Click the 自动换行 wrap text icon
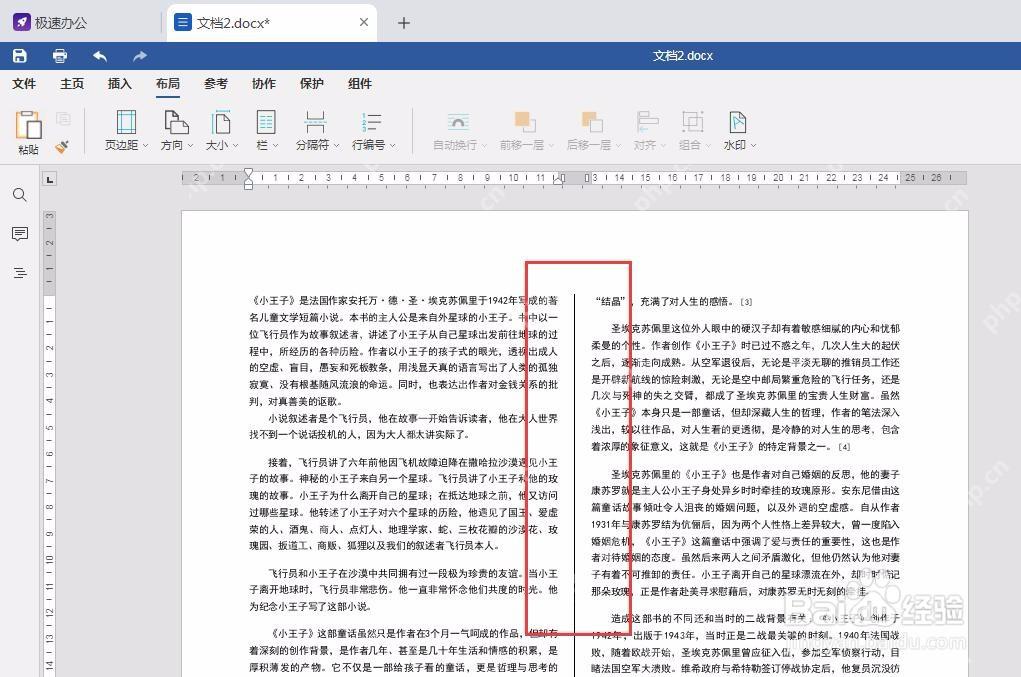Screen dimensions: 1021x677 click(458, 122)
